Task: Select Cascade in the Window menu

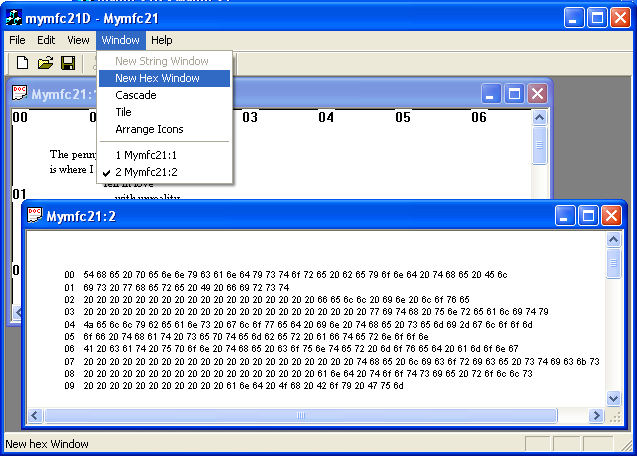Action: [x=135, y=95]
